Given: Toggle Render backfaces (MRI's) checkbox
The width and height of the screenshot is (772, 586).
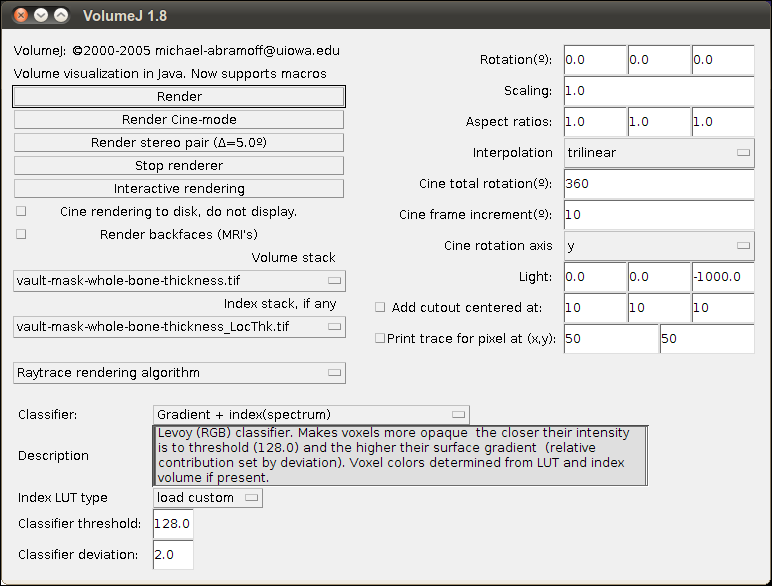Looking at the screenshot, I should [21, 234].
